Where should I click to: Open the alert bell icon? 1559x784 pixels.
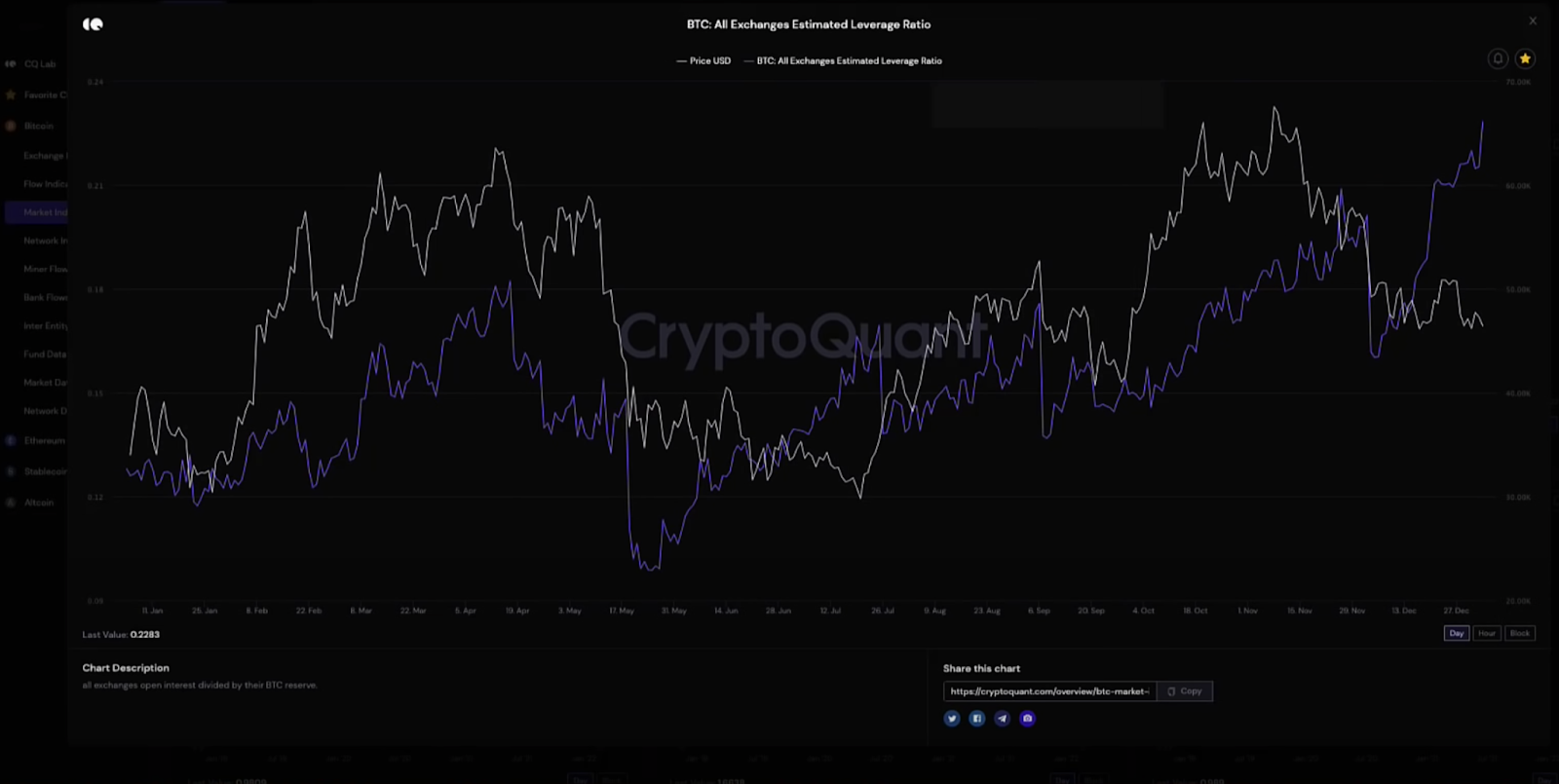coord(1498,58)
